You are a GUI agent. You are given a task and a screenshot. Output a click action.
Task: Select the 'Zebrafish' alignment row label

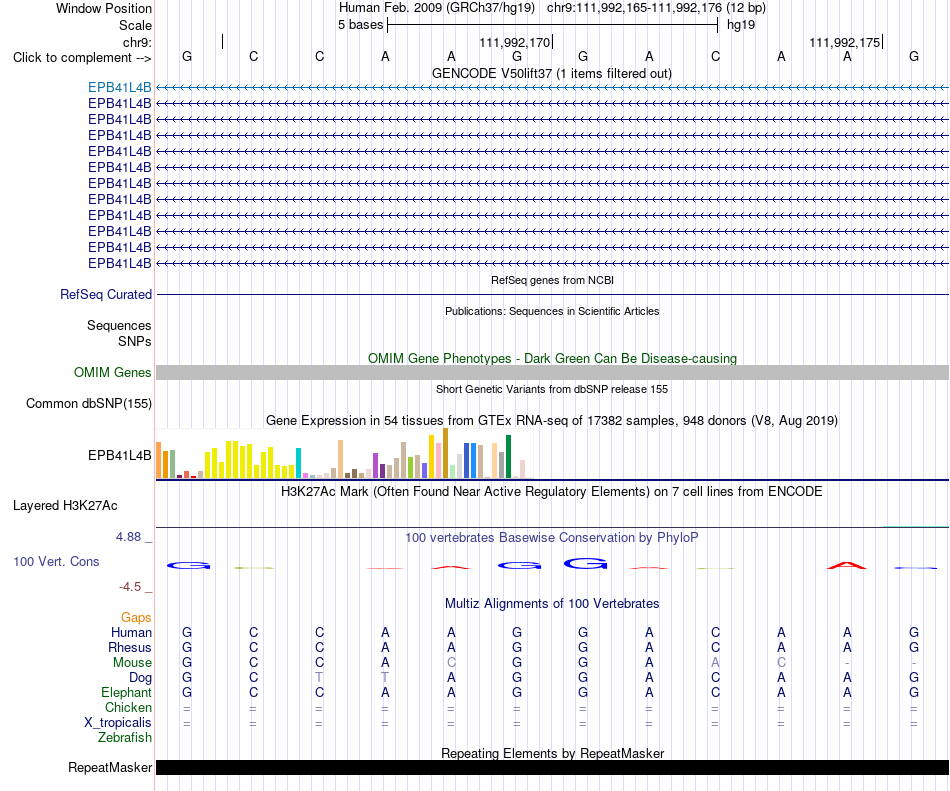tap(125, 738)
